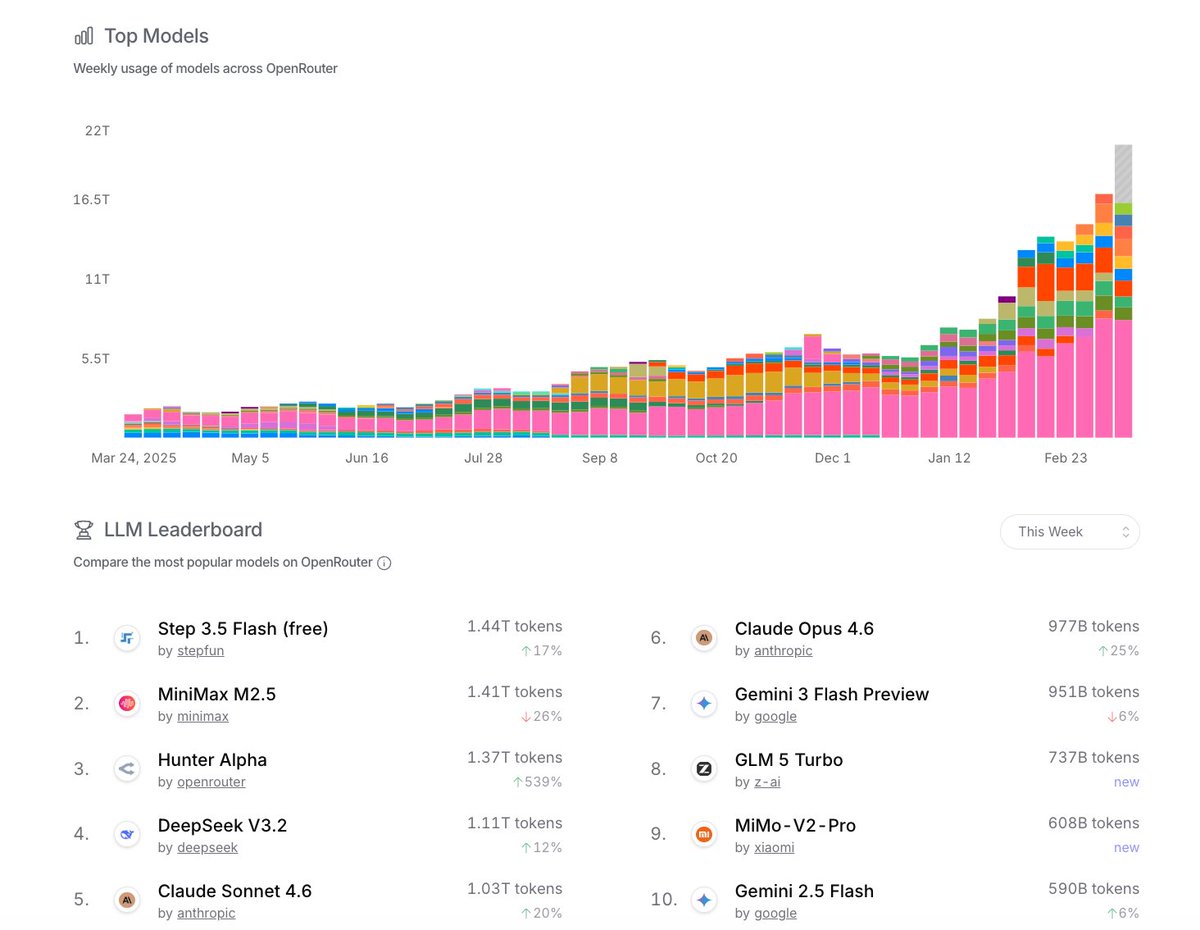The image size is (1200, 930).
Task: Follow the google link under Gemini 2.5 Flash
Action: [x=775, y=913]
